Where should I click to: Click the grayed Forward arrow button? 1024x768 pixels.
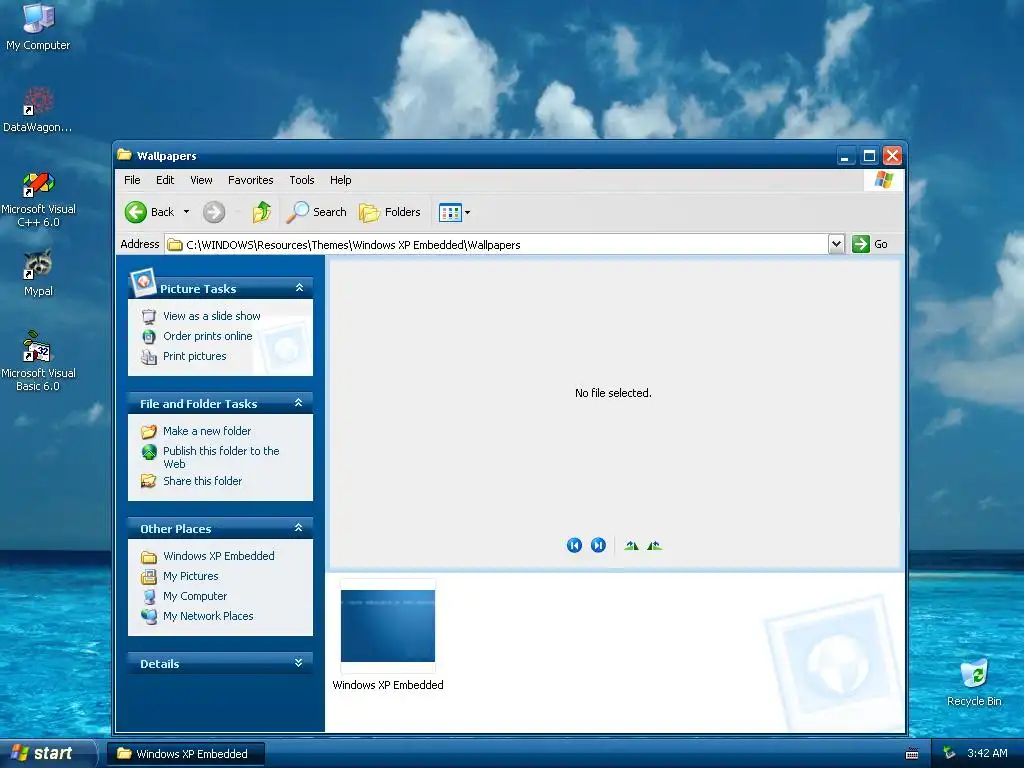coord(214,212)
